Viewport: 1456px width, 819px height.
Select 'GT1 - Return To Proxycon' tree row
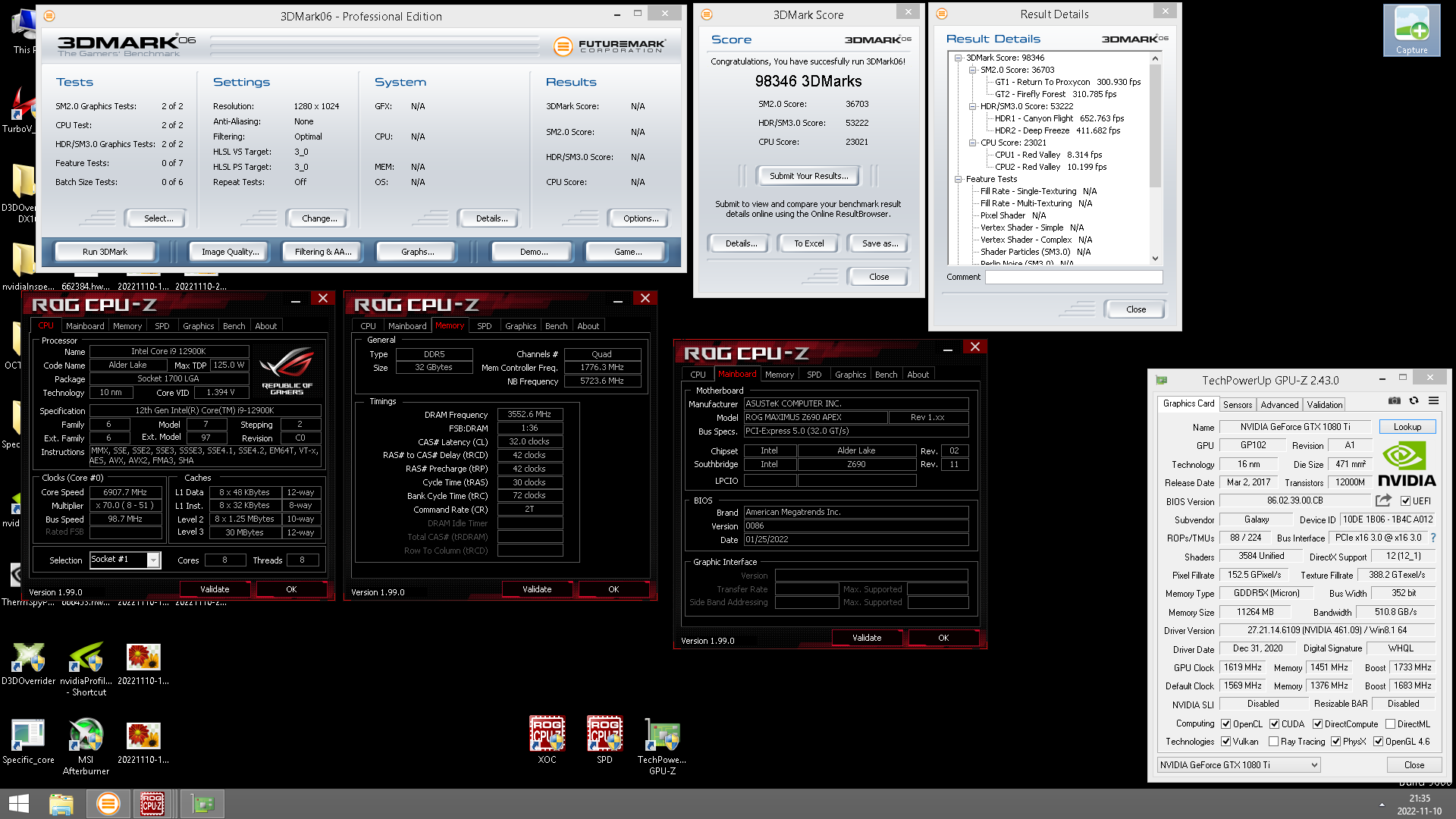[x=1068, y=82]
